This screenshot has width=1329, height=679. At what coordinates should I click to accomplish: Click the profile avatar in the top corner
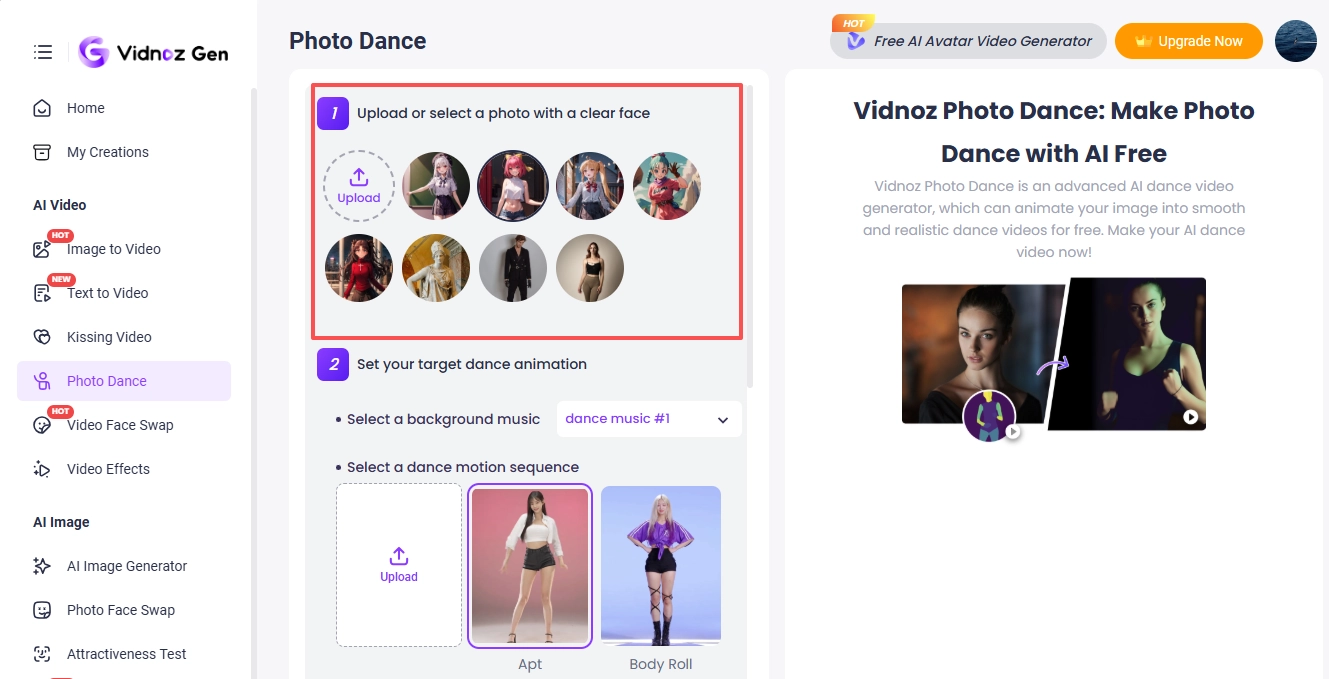[x=1296, y=41]
